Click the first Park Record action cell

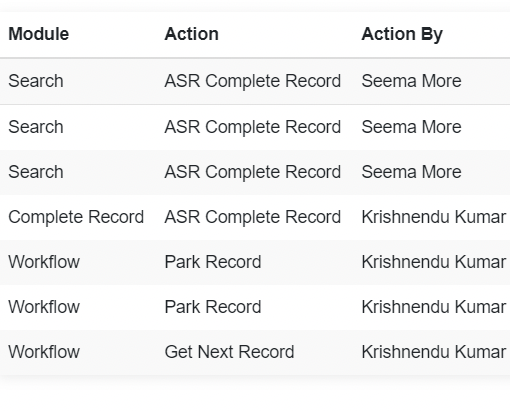click(x=213, y=262)
